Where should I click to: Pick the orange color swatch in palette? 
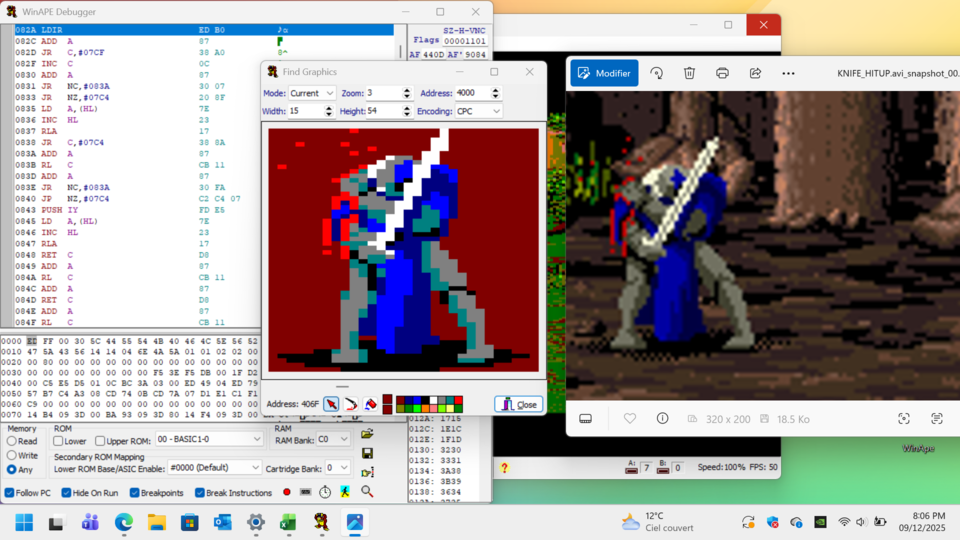coord(425,408)
